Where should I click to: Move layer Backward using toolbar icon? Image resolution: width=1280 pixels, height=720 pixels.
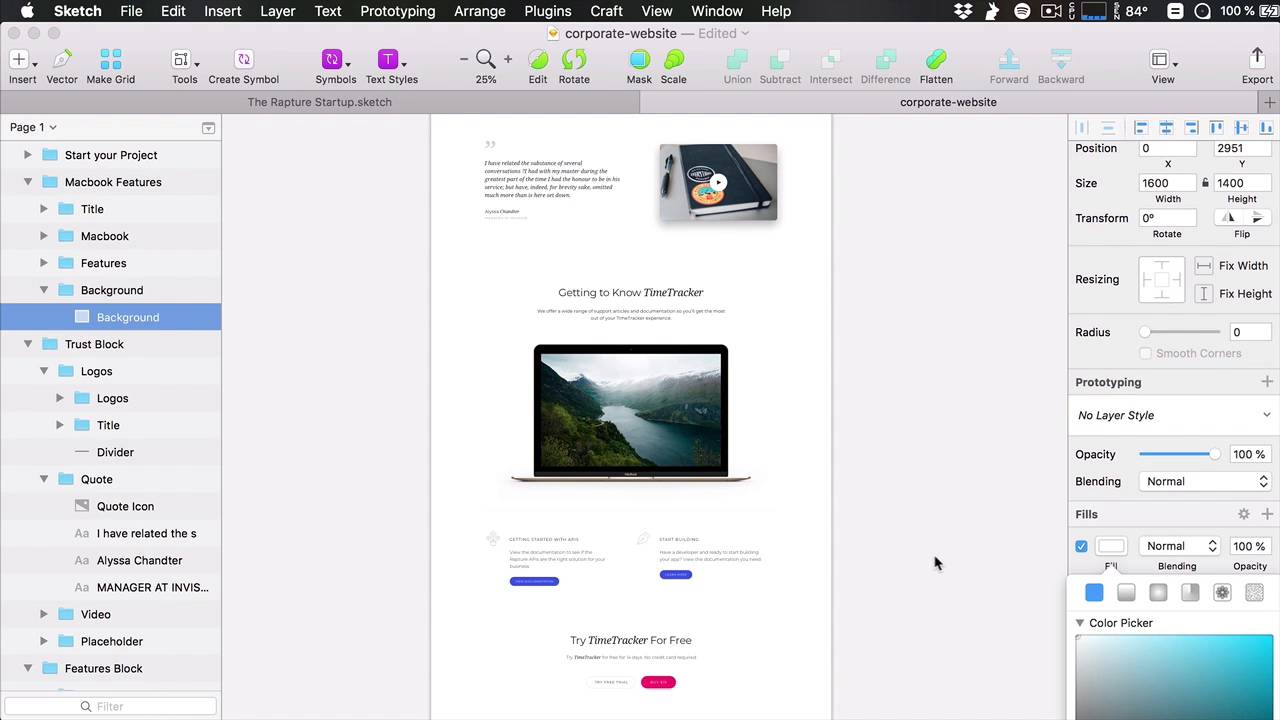coord(1061,59)
